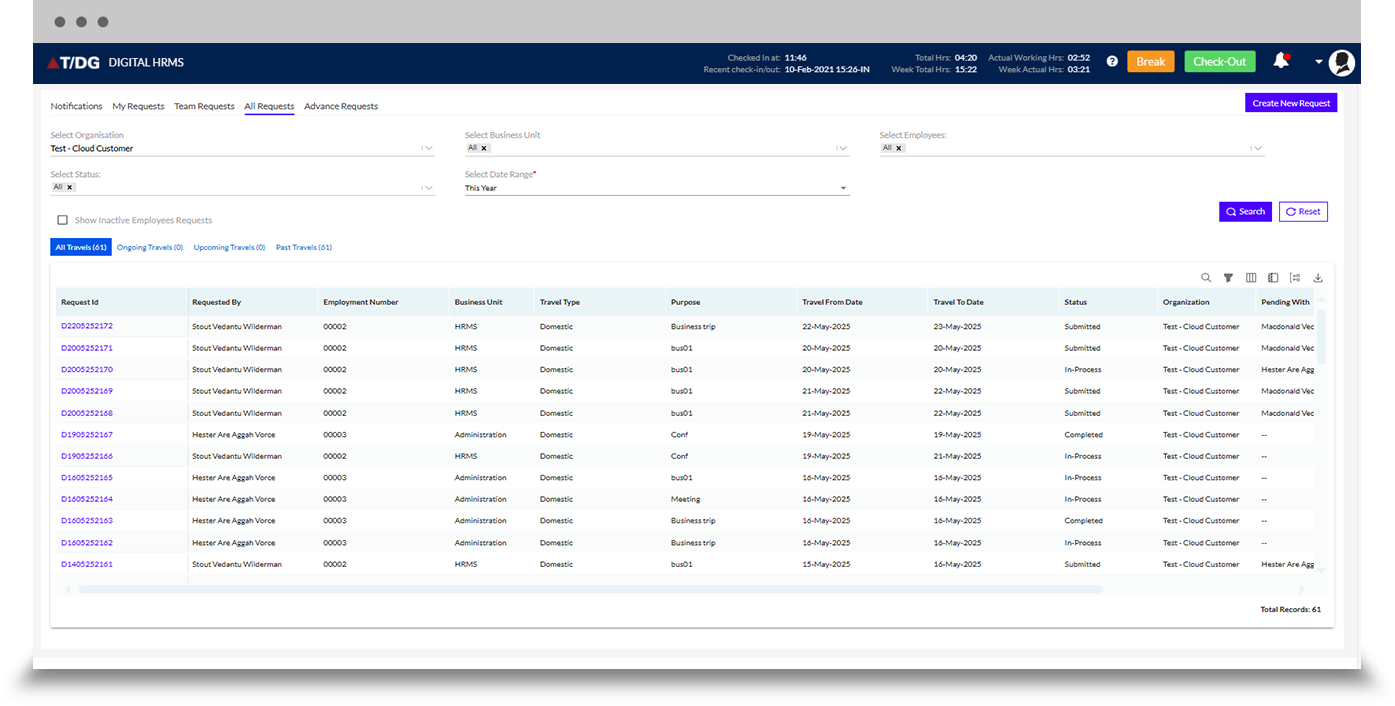This screenshot has width=1395, height=706.
Task: Sort by the Purpose column header
Action: point(732,302)
